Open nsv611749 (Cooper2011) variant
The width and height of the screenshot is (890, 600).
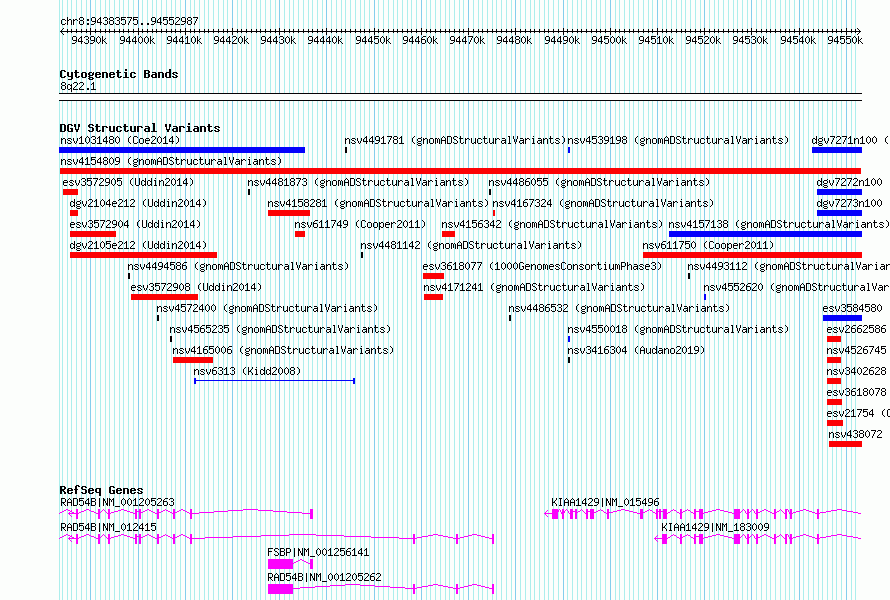click(x=360, y=224)
